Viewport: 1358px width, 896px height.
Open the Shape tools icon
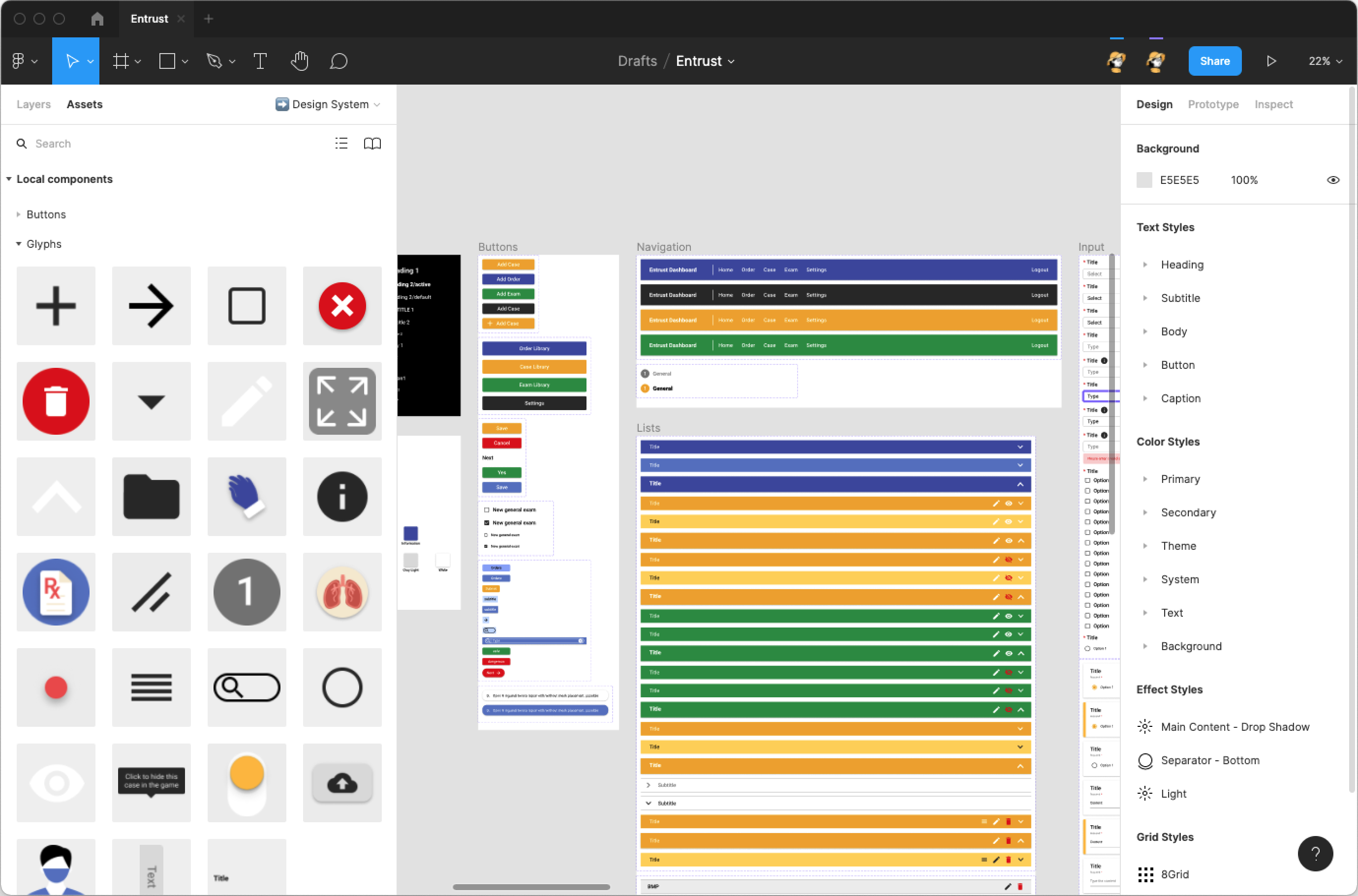167,60
